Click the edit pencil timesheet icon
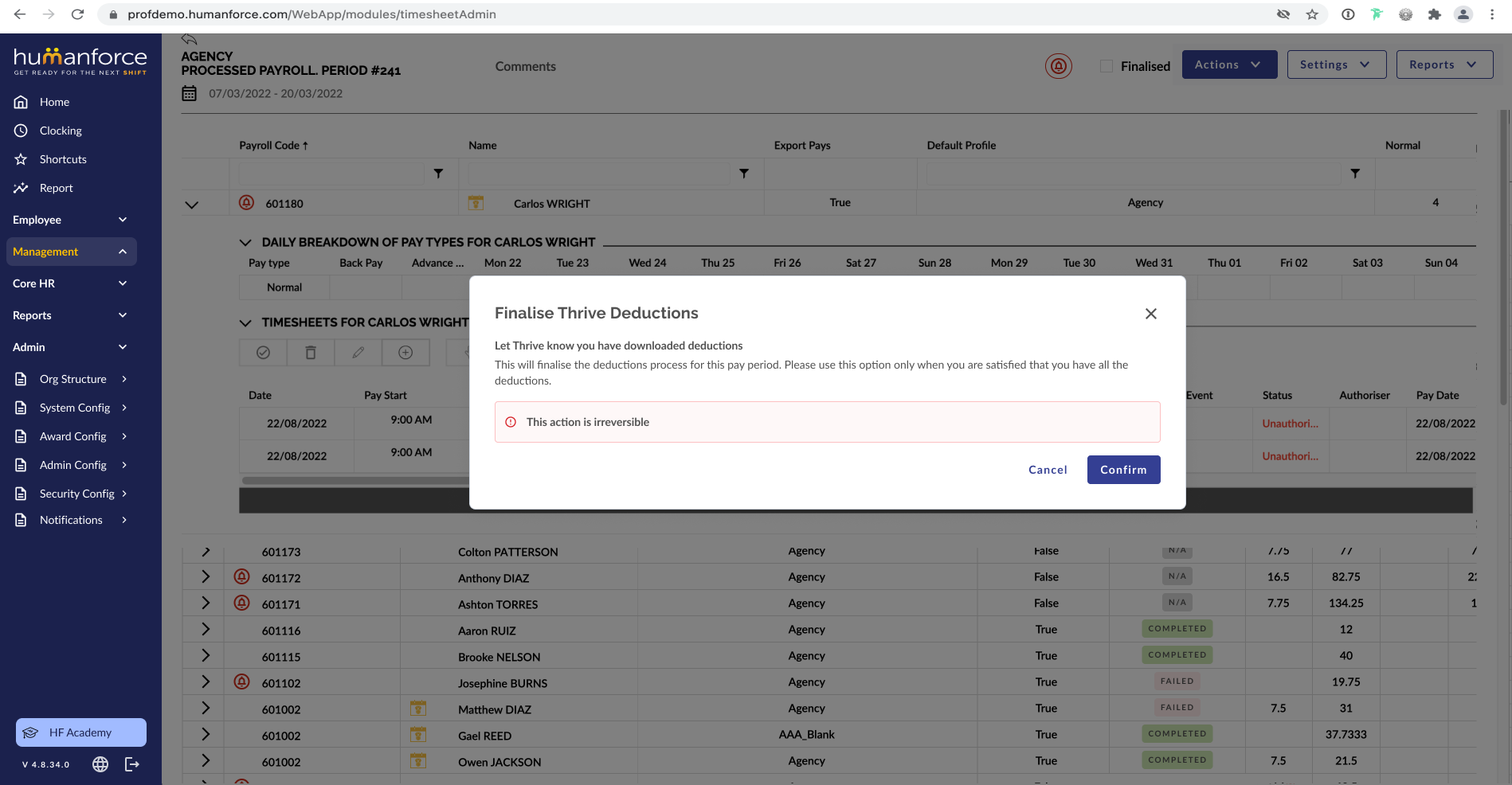Screen dimensions: 1512x785 tap(358, 353)
